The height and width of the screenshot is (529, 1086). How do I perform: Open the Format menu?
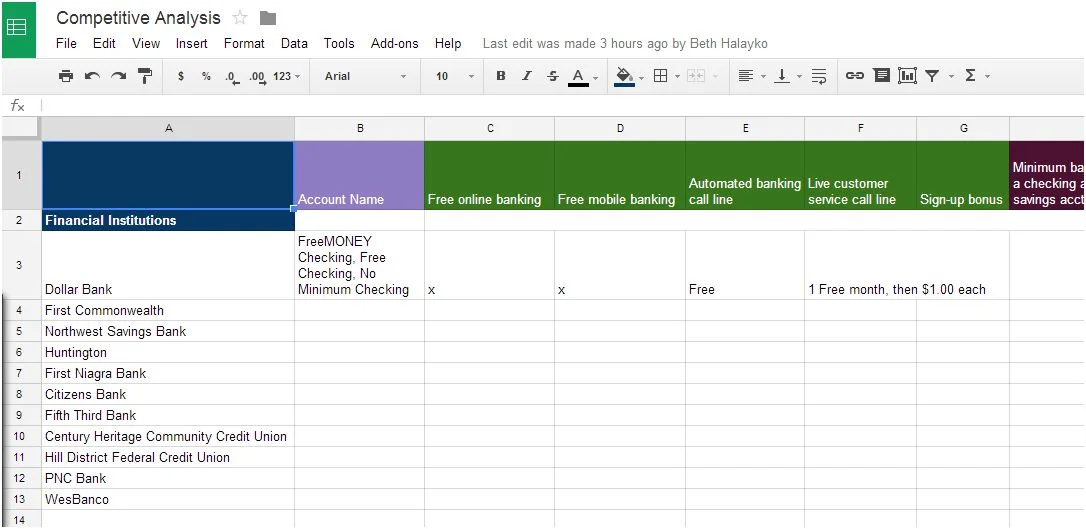click(x=244, y=43)
